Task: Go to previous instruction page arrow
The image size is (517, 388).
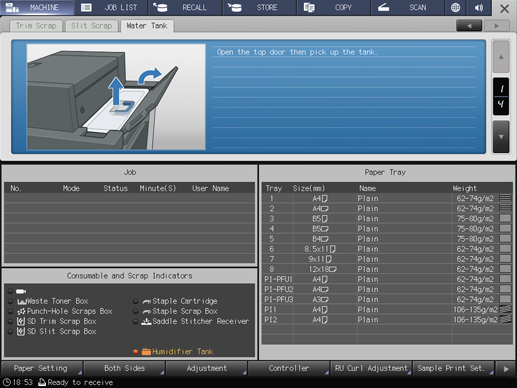Action: coord(501,57)
